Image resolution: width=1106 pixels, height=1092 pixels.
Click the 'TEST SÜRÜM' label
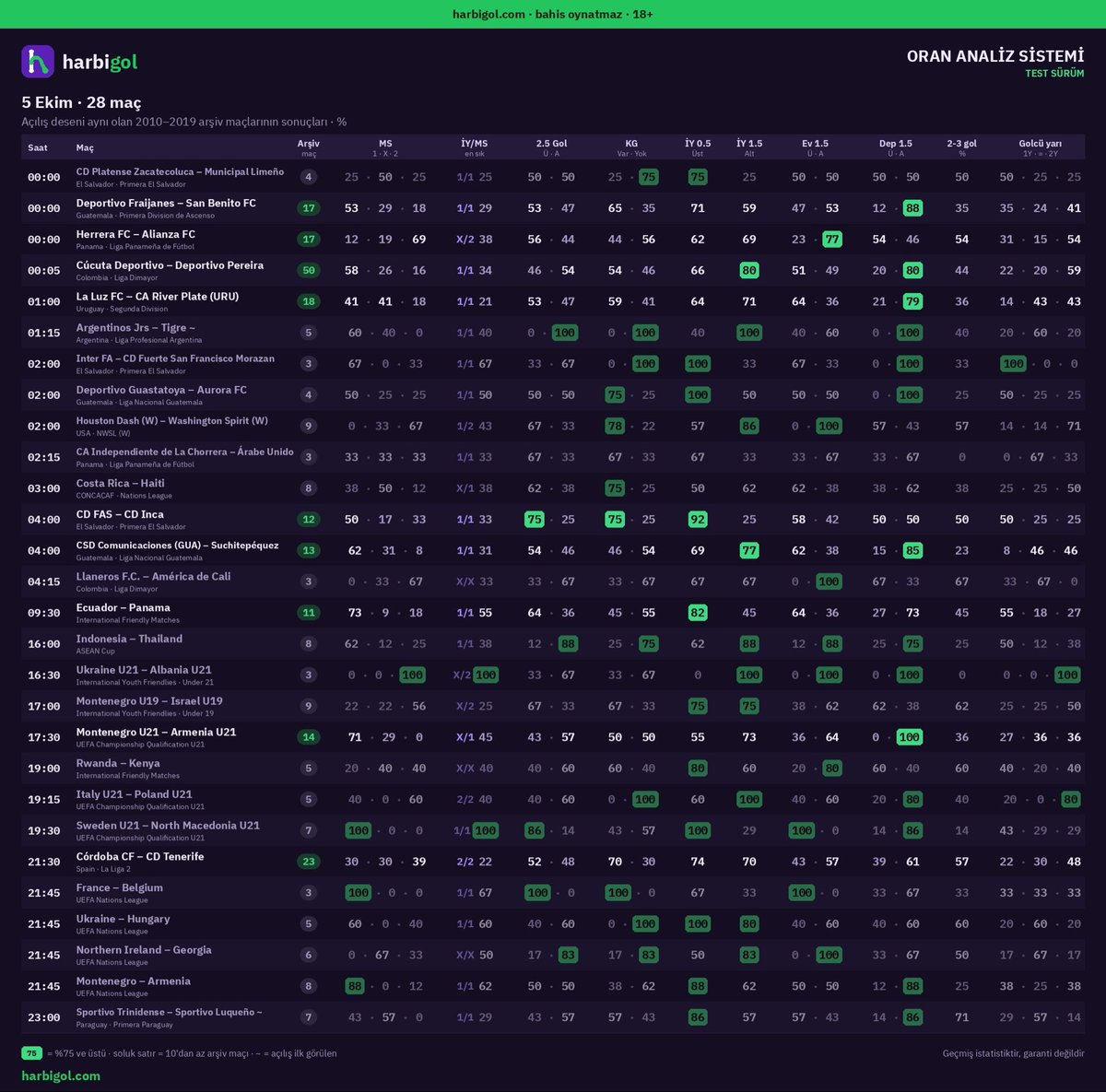[x=1054, y=74]
